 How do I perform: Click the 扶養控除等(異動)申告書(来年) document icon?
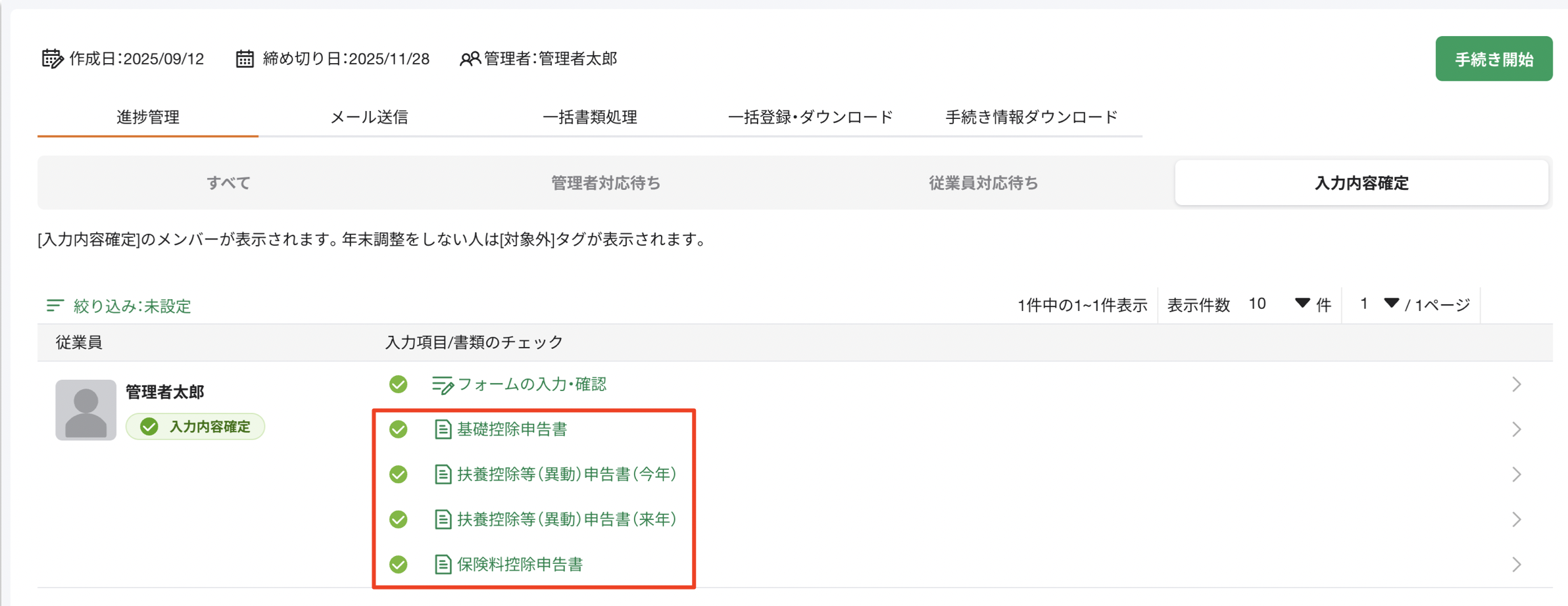(x=443, y=519)
